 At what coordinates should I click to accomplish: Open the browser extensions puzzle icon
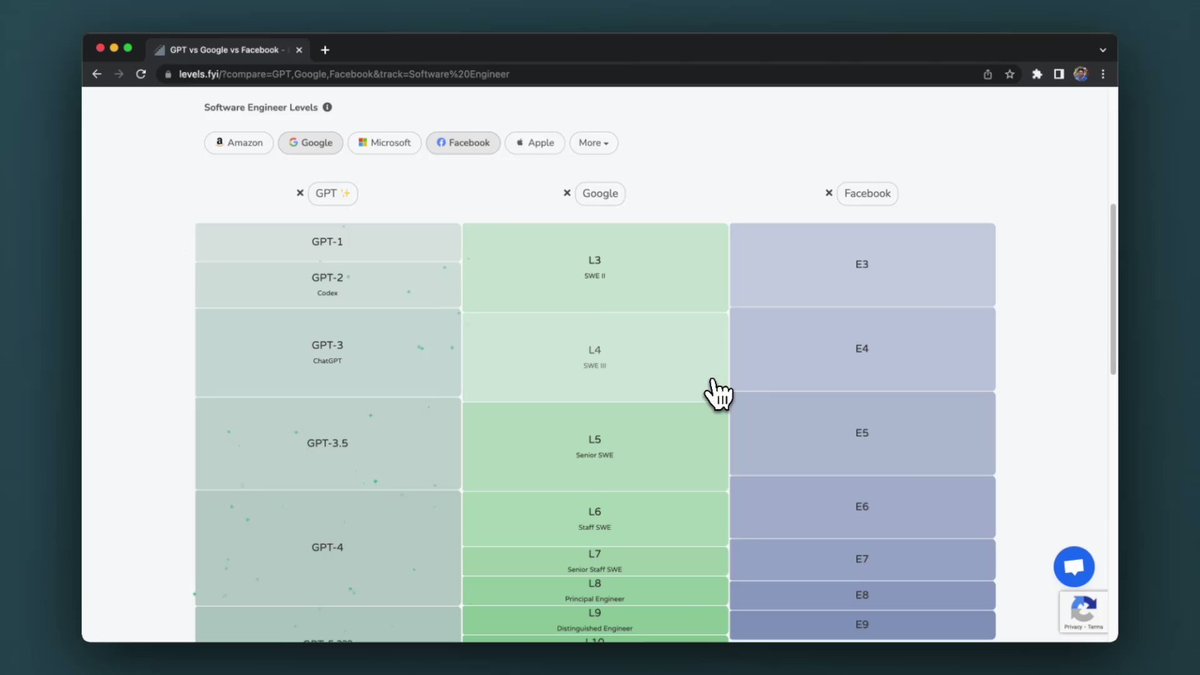[x=1037, y=74]
